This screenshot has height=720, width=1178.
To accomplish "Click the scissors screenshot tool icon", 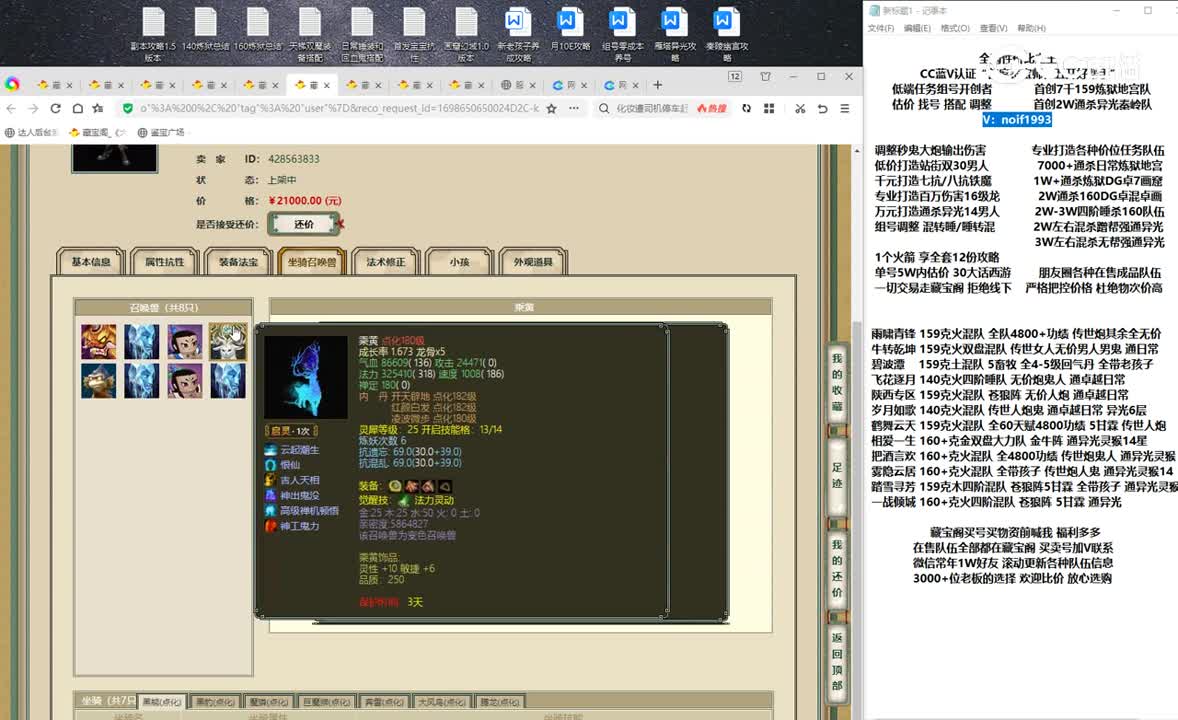I will coord(800,109).
